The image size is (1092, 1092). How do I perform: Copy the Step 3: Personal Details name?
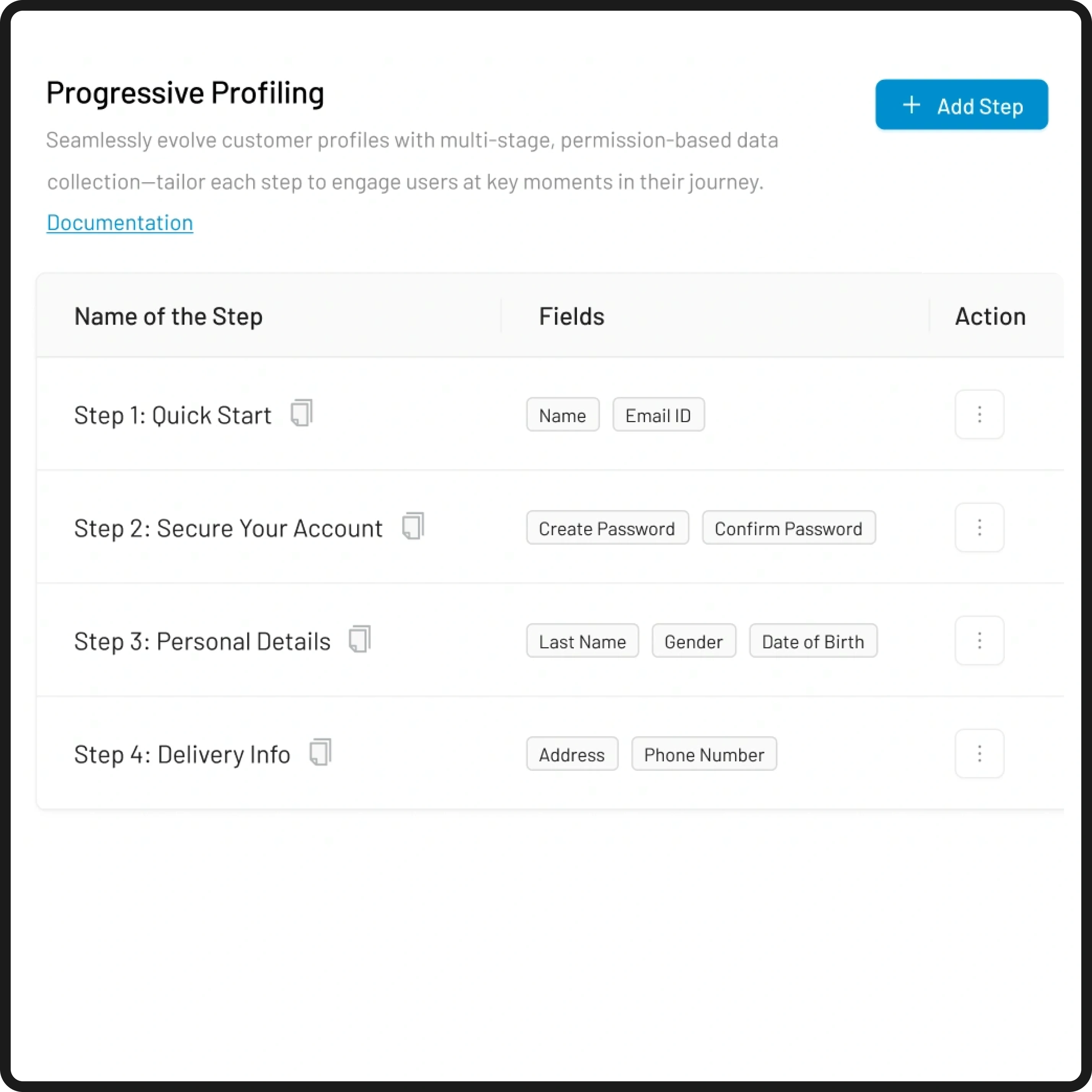(x=359, y=639)
